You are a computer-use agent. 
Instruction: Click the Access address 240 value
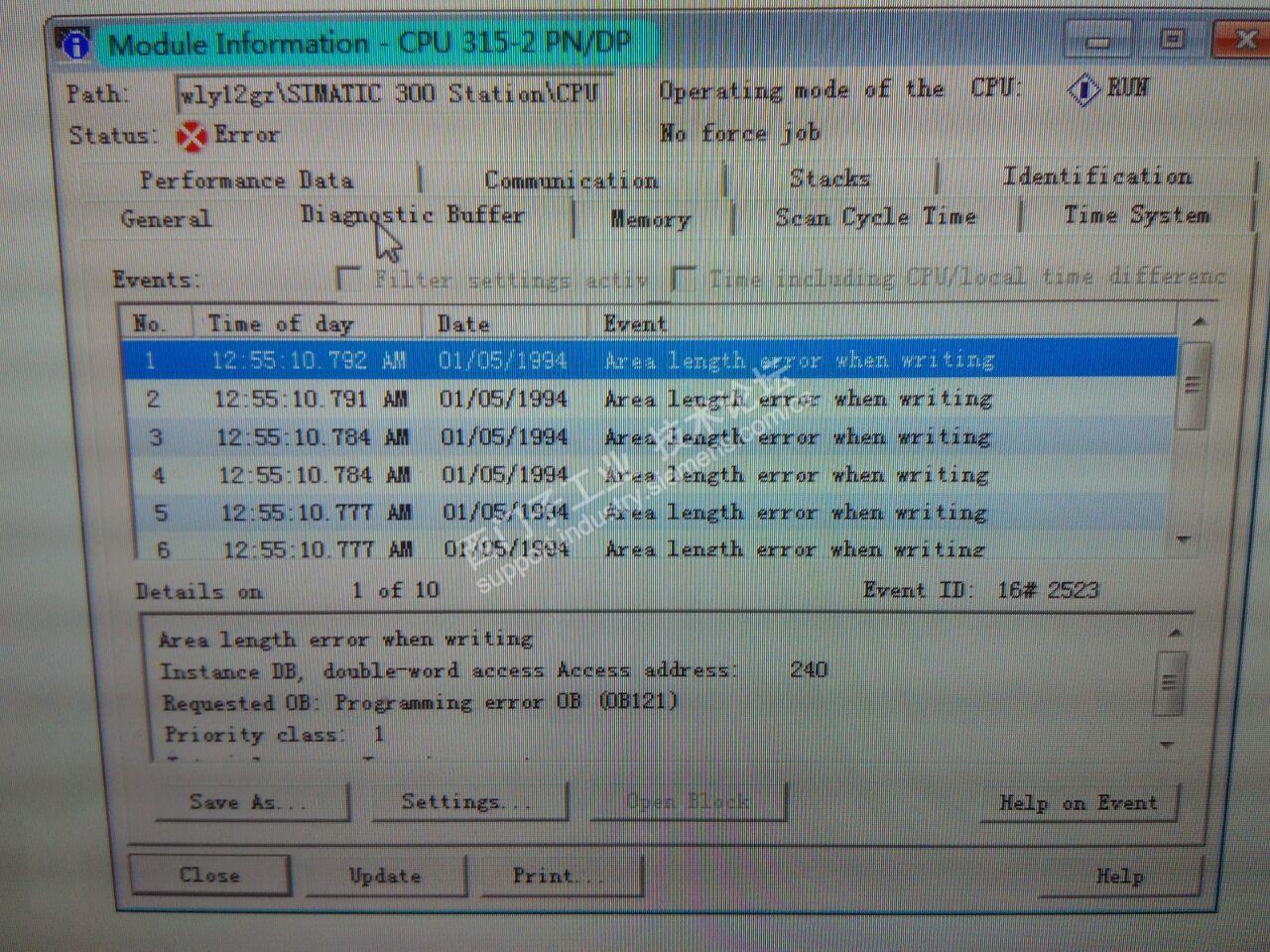809,669
